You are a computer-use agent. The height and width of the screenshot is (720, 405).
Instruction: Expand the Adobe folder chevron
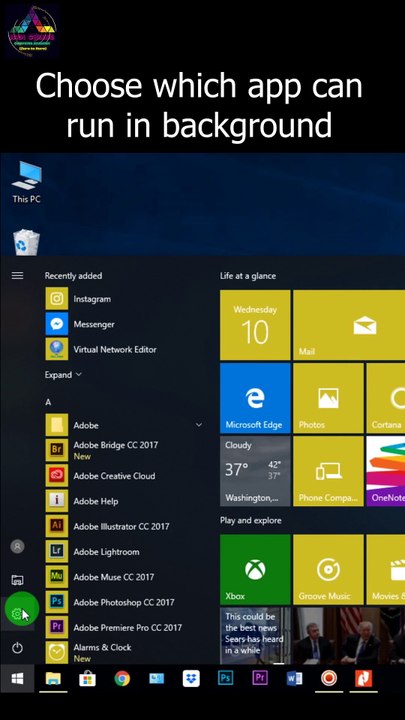[x=199, y=425]
